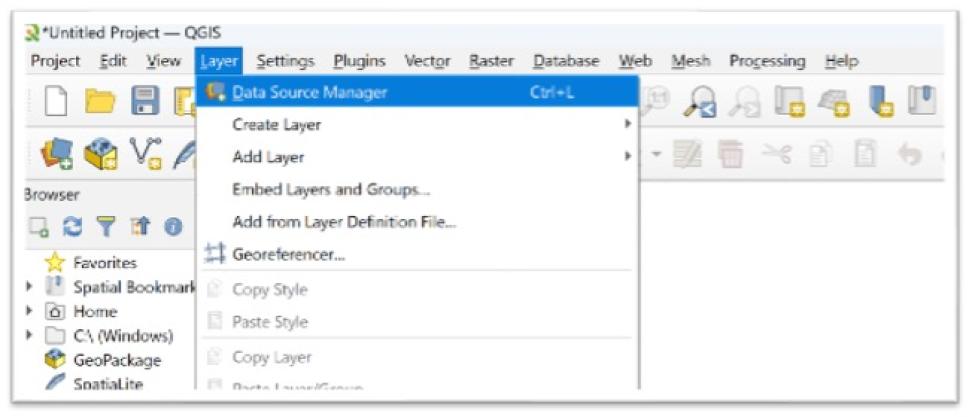
Task: Open the Settings menu
Action: (x=285, y=61)
